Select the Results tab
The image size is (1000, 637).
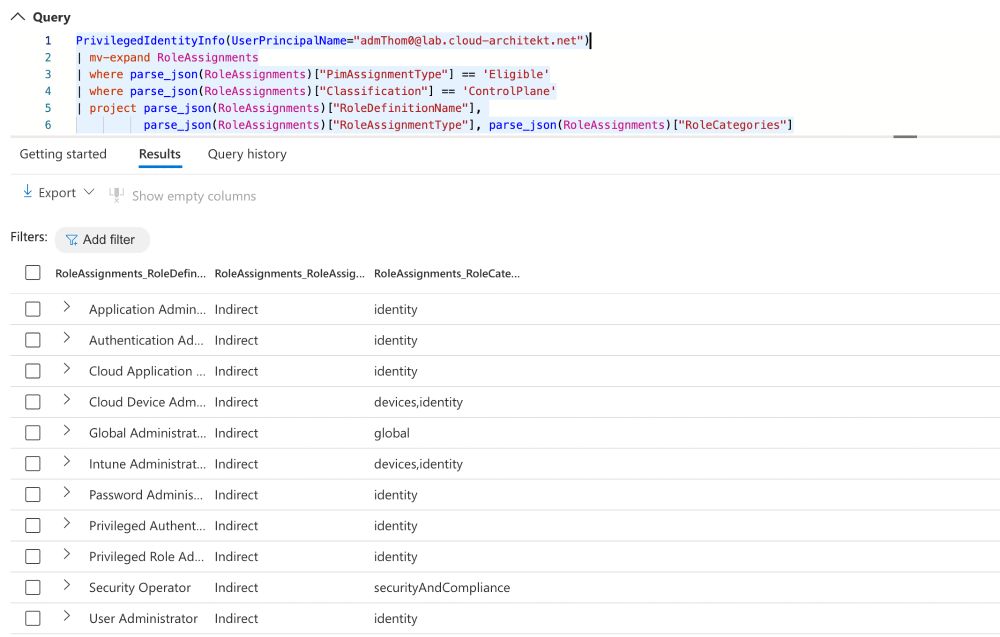[x=160, y=154]
